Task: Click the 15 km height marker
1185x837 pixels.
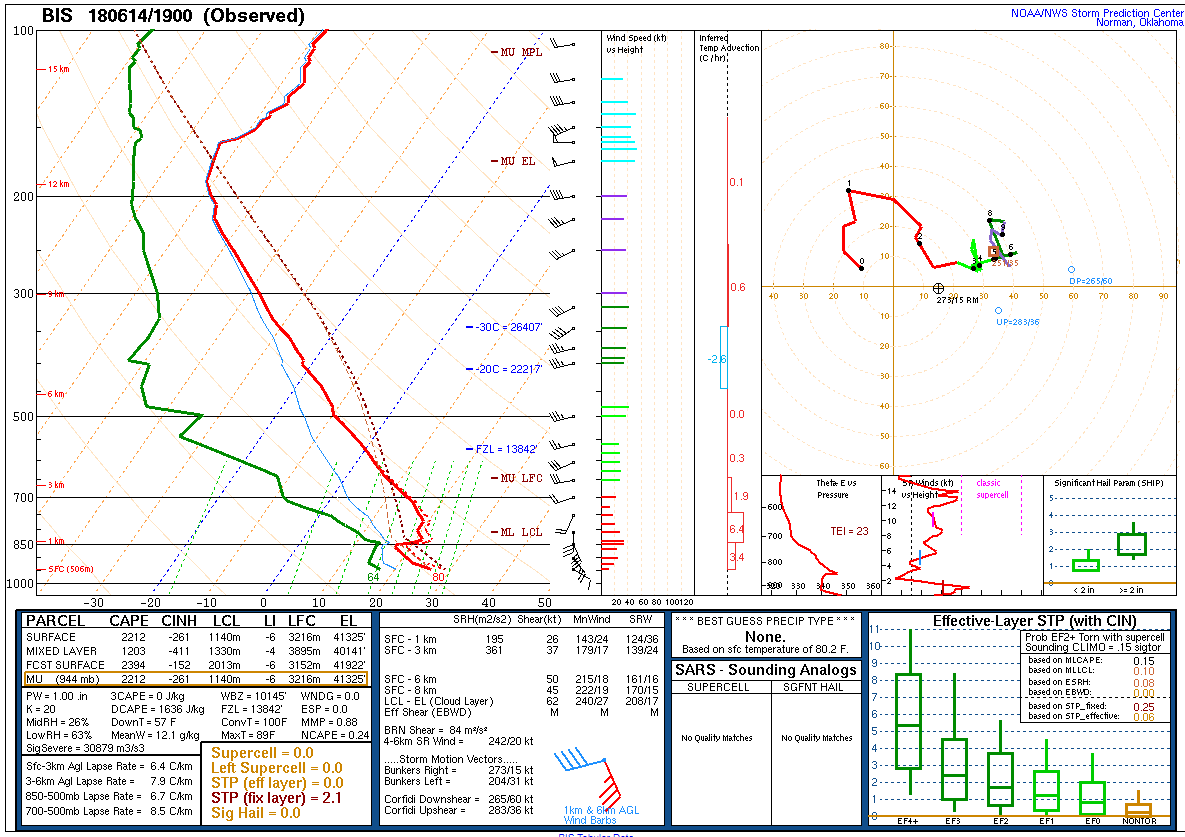Action: click(x=58, y=69)
